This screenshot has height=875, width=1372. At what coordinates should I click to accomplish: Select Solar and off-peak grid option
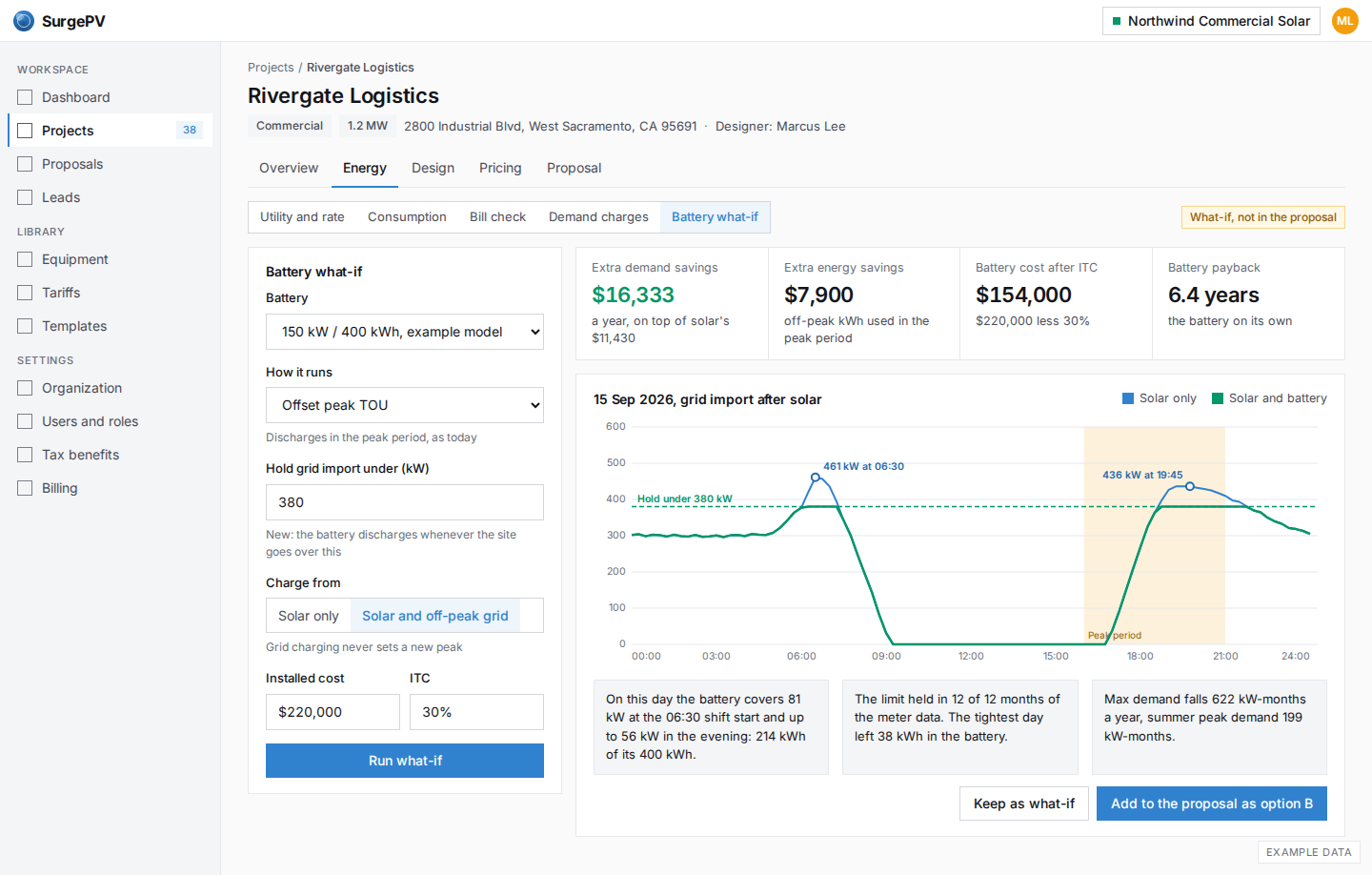435,616
